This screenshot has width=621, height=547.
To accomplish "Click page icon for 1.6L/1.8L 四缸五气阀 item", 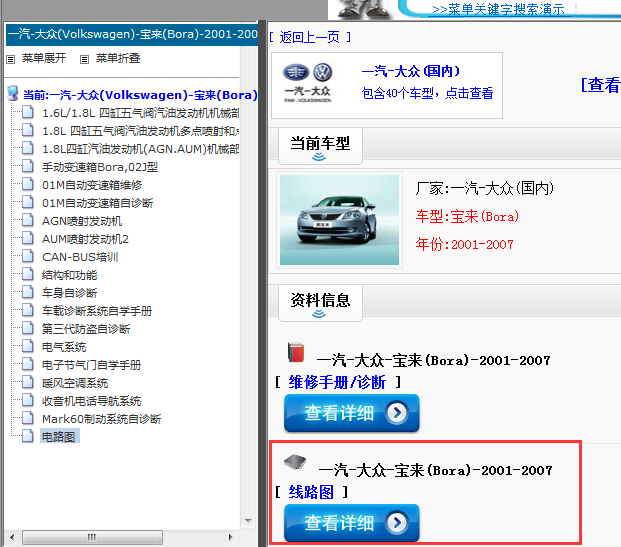I will pos(28,112).
